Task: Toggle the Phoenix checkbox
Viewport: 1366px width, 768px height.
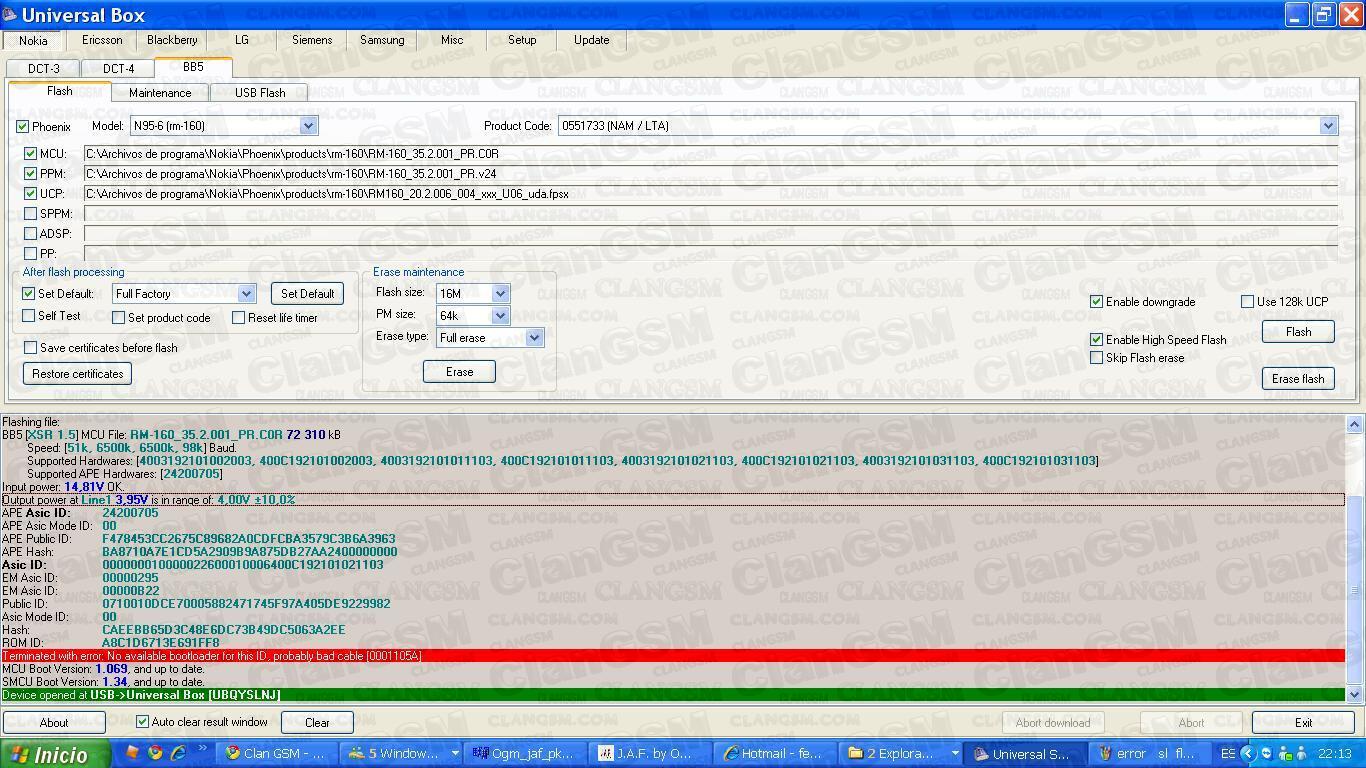Action: click(x=22, y=127)
